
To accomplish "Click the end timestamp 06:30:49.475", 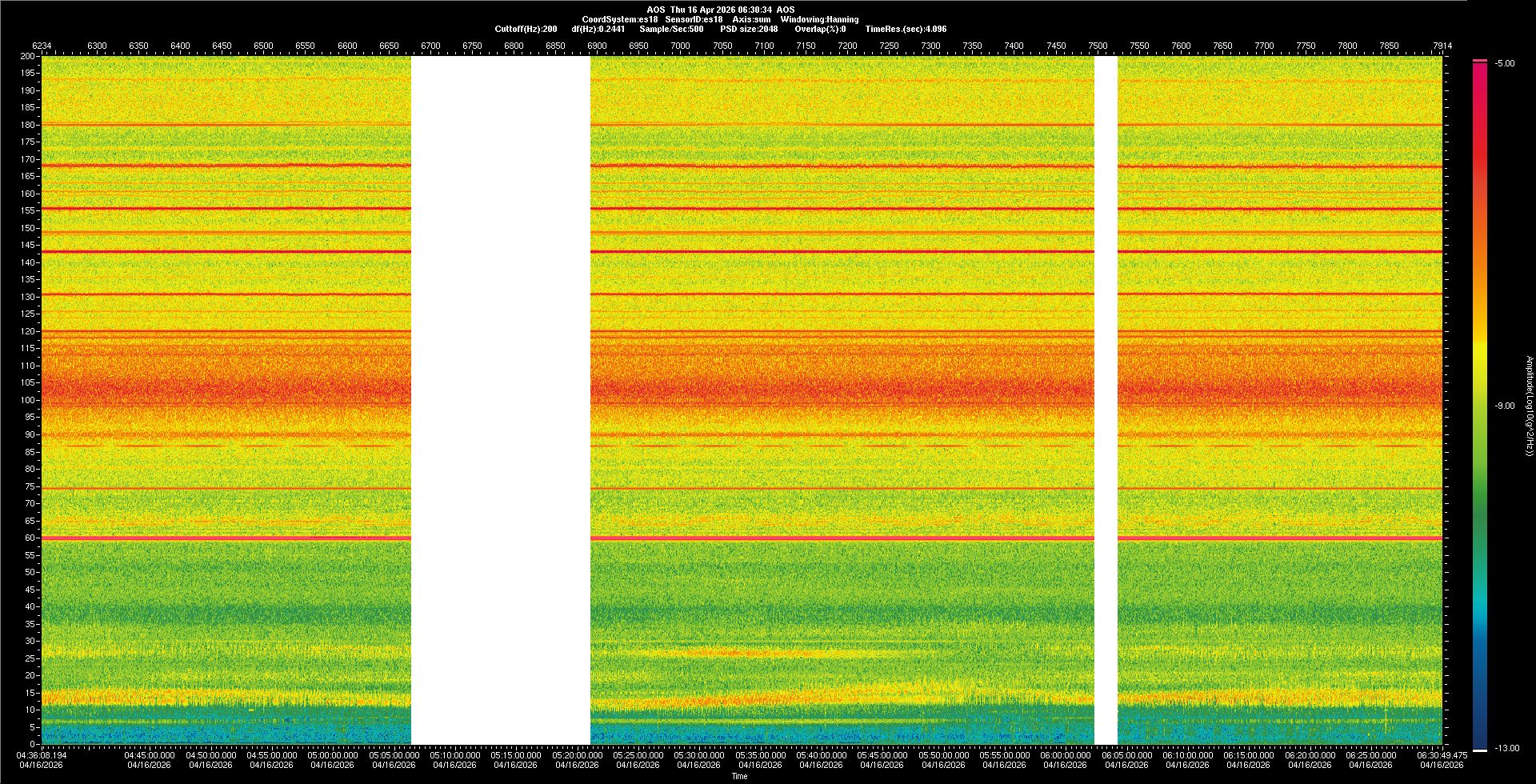I will click(x=1442, y=755).
